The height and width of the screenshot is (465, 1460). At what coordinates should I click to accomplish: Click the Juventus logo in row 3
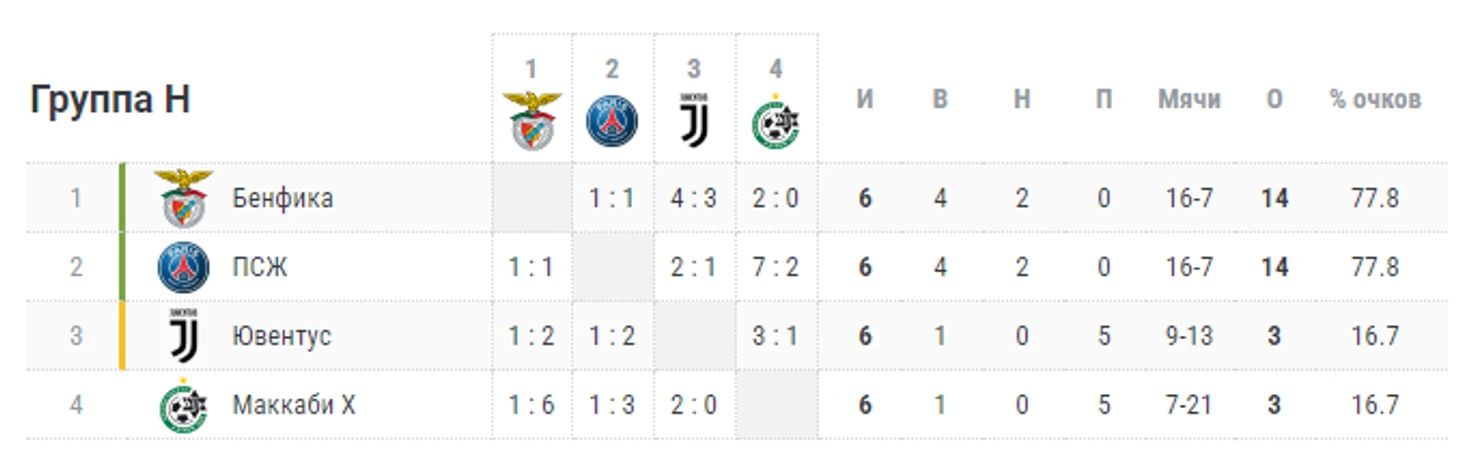[x=184, y=336]
